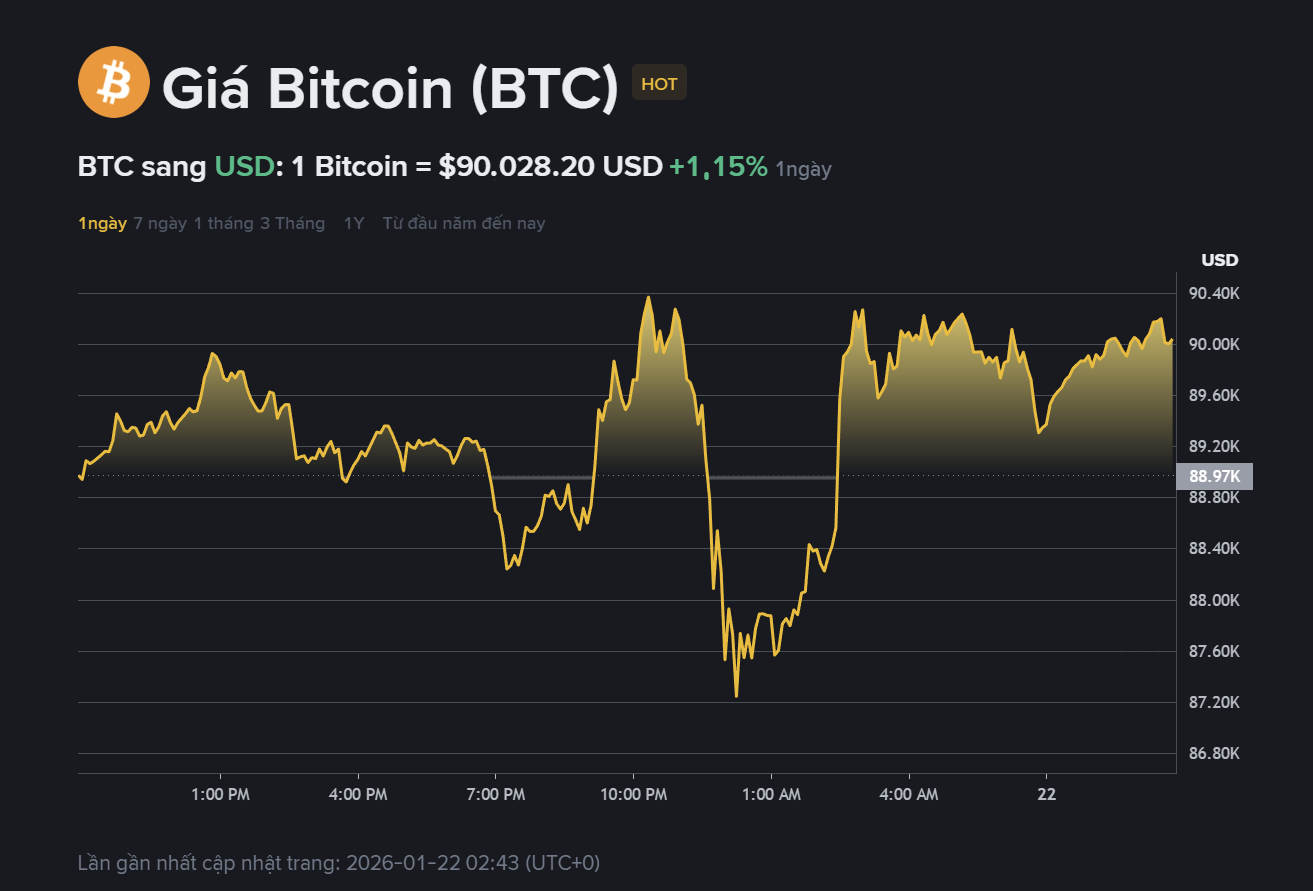Select Từ đầu năm đến nay range

point(464,223)
